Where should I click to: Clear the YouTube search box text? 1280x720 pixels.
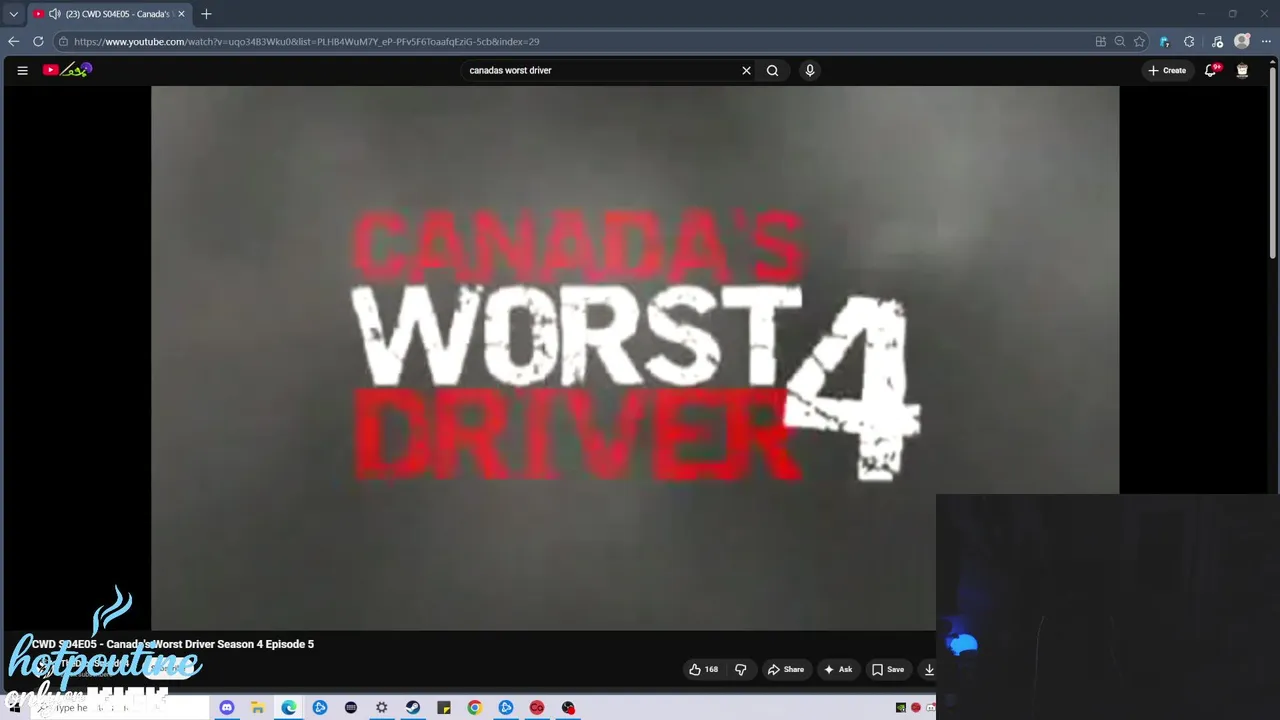click(x=746, y=70)
